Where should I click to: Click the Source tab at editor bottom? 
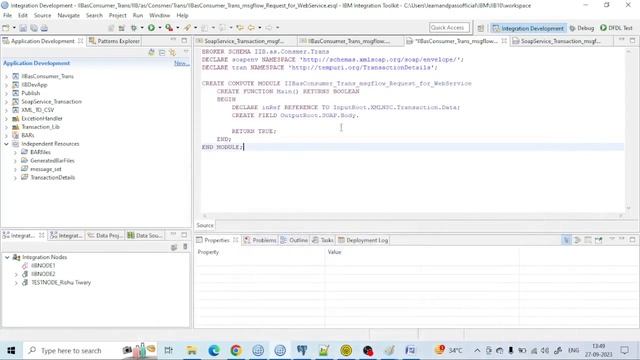[x=204, y=225]
